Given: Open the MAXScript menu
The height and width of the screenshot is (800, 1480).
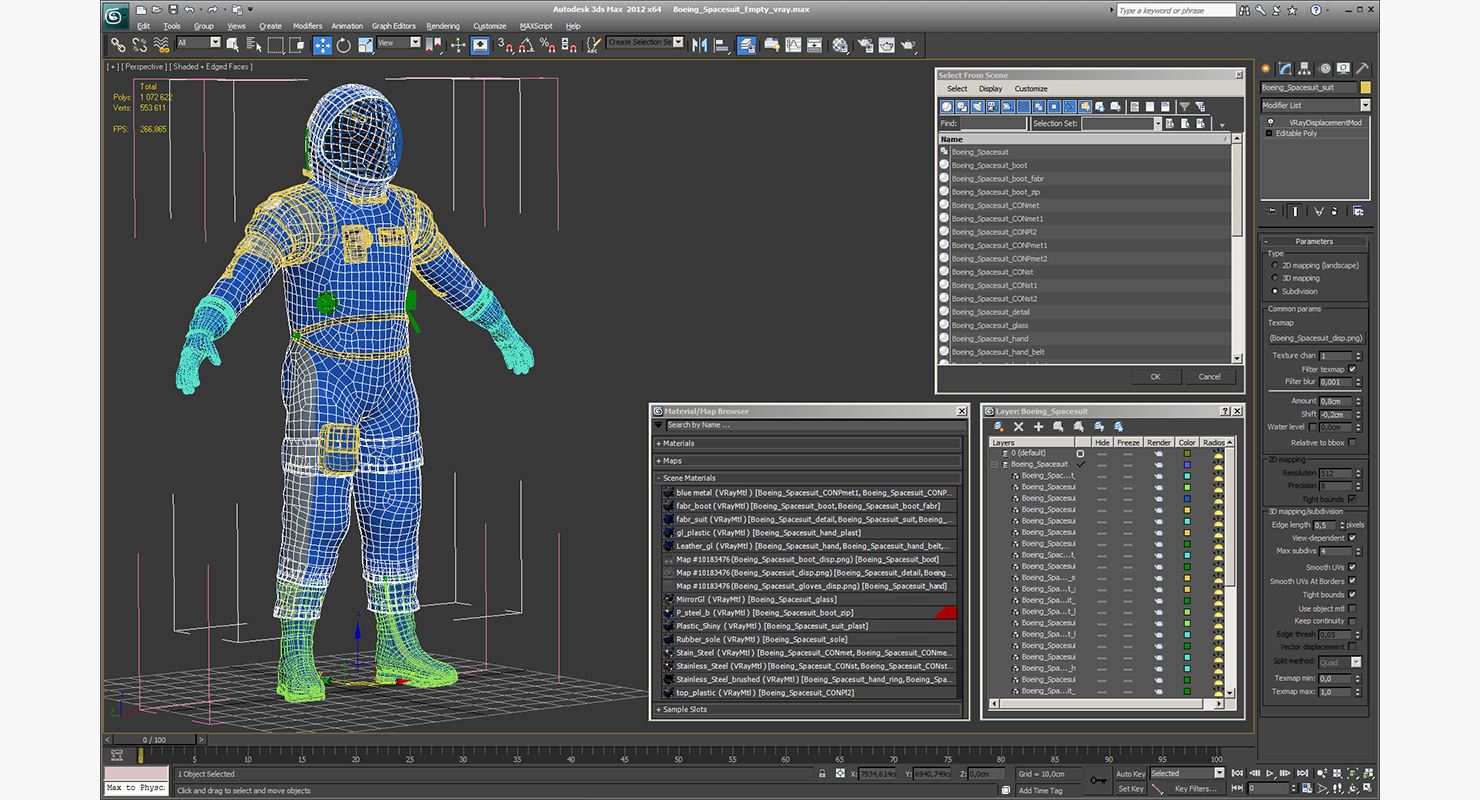Looking at the screenshot, I should pos(536,26).
